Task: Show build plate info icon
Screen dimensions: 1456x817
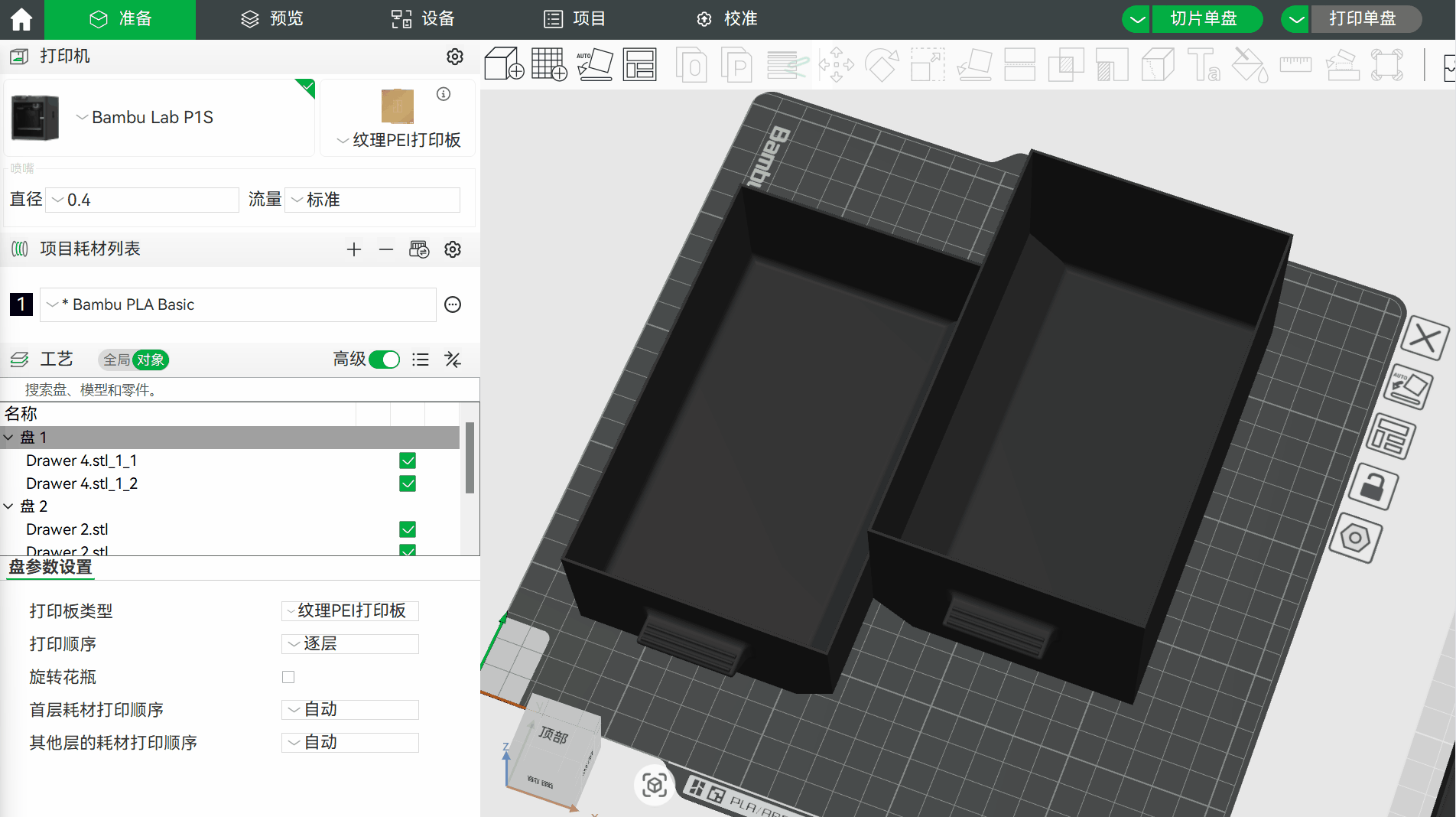Action: [444, 94]
